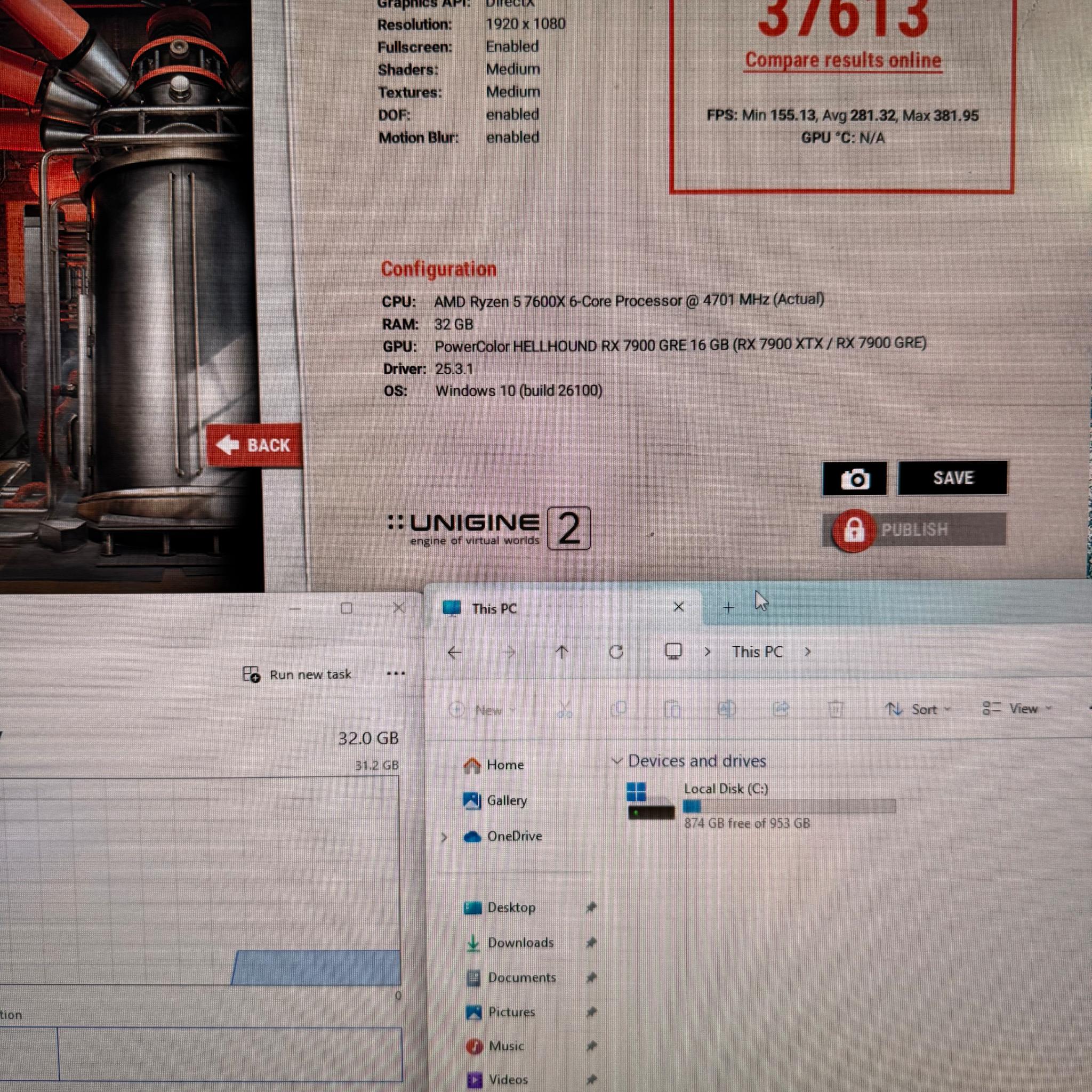The height and width of the screenshot is (1092, 1092).
Task: Click the locked PUBLISH button
Action: [914, 530]
